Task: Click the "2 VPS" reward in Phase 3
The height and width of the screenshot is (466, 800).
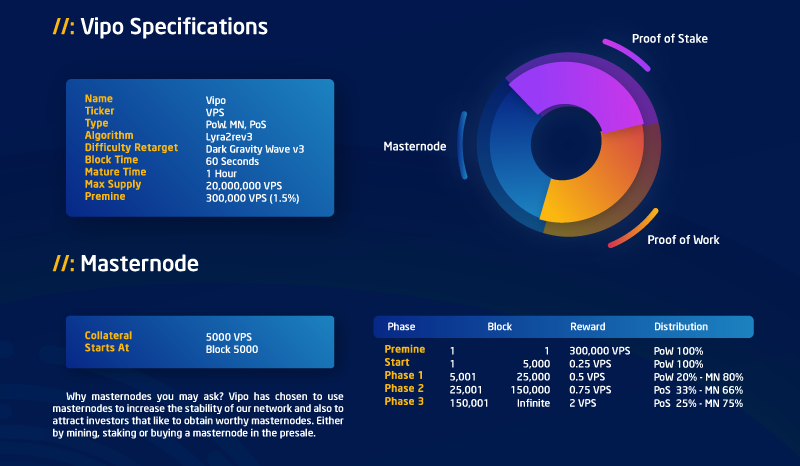Action: click(583, 403)
